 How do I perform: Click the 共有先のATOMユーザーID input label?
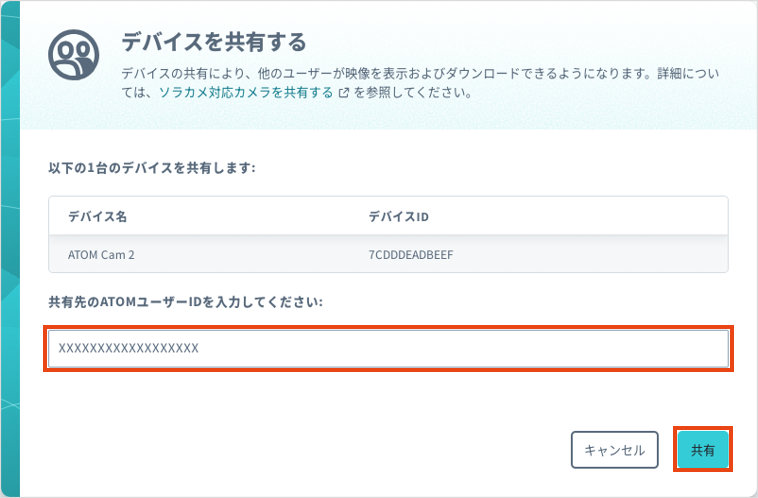click(185, 301)
